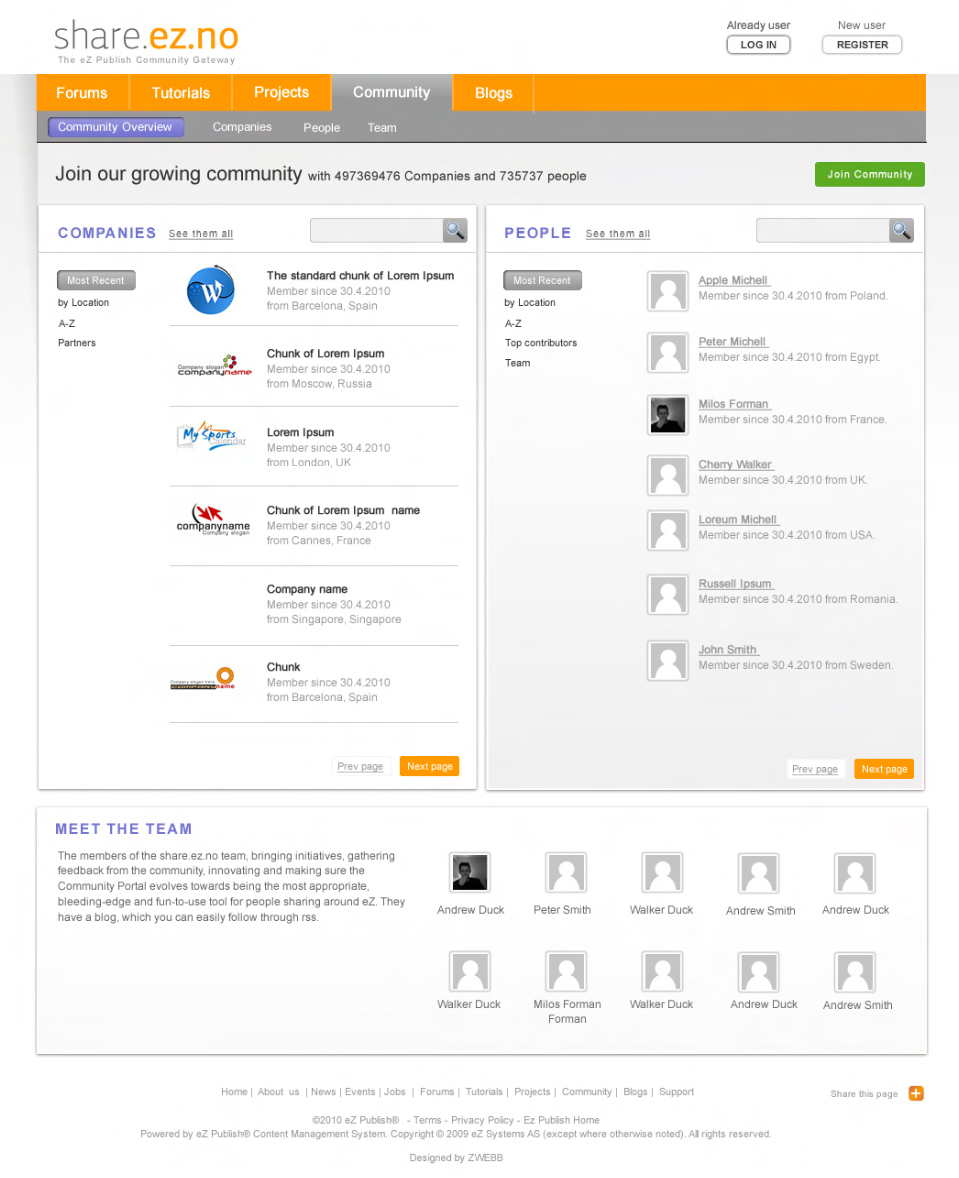This screenshot has width=959, height=1178.
Task: Open the Team sub-navigation item
Action: point(381,128)
